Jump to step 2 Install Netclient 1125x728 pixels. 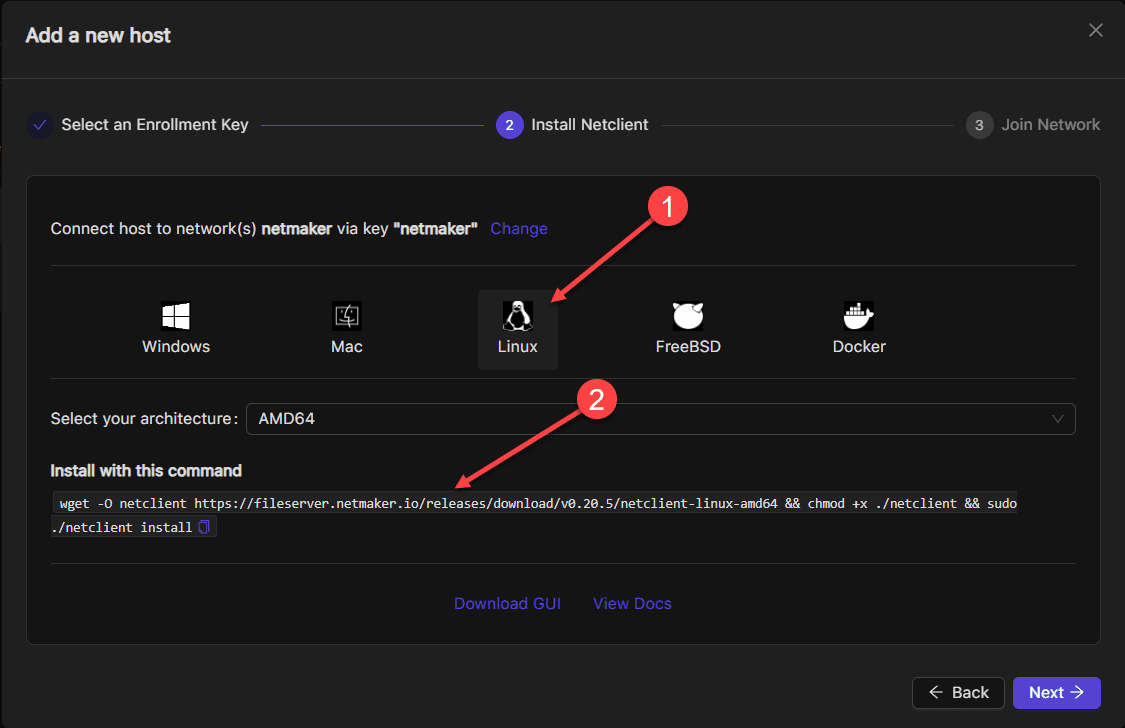coord(572,125)
